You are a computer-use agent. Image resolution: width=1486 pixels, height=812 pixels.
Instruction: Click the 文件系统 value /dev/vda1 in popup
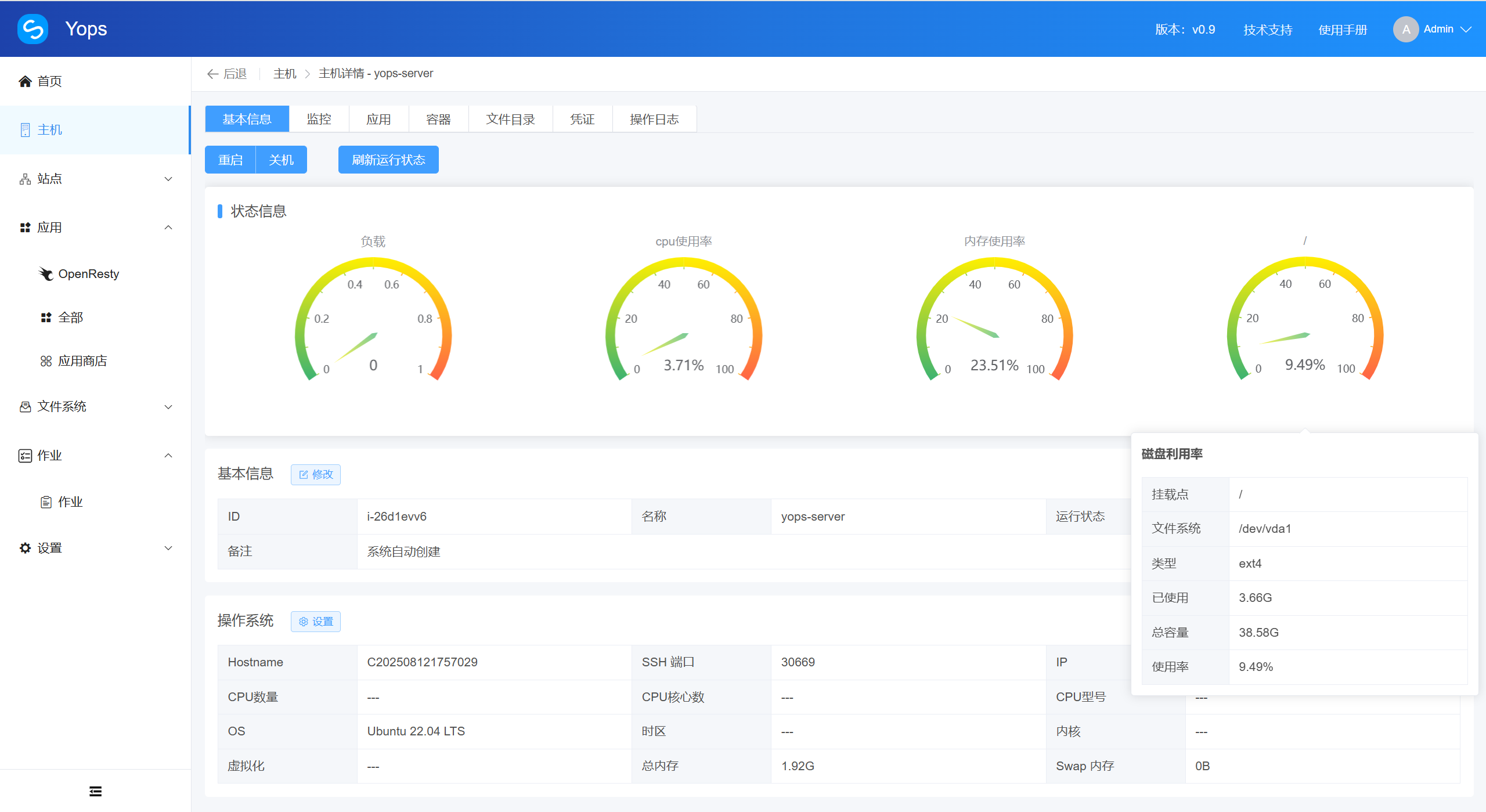1265,529
